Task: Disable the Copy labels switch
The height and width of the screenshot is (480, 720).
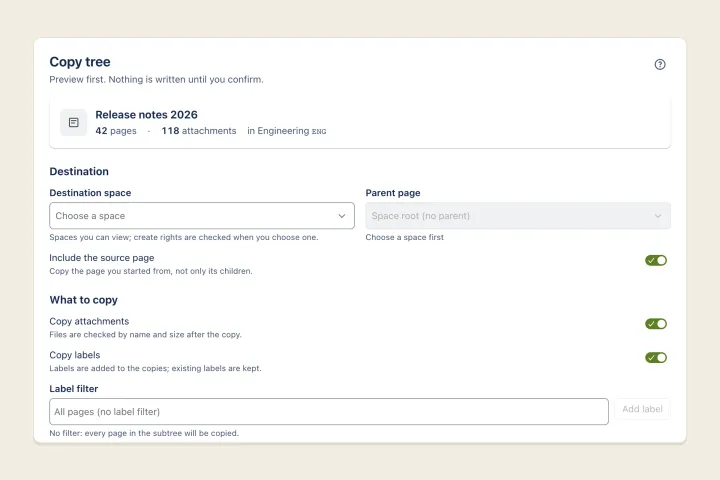Action: (x=656, y=357)
